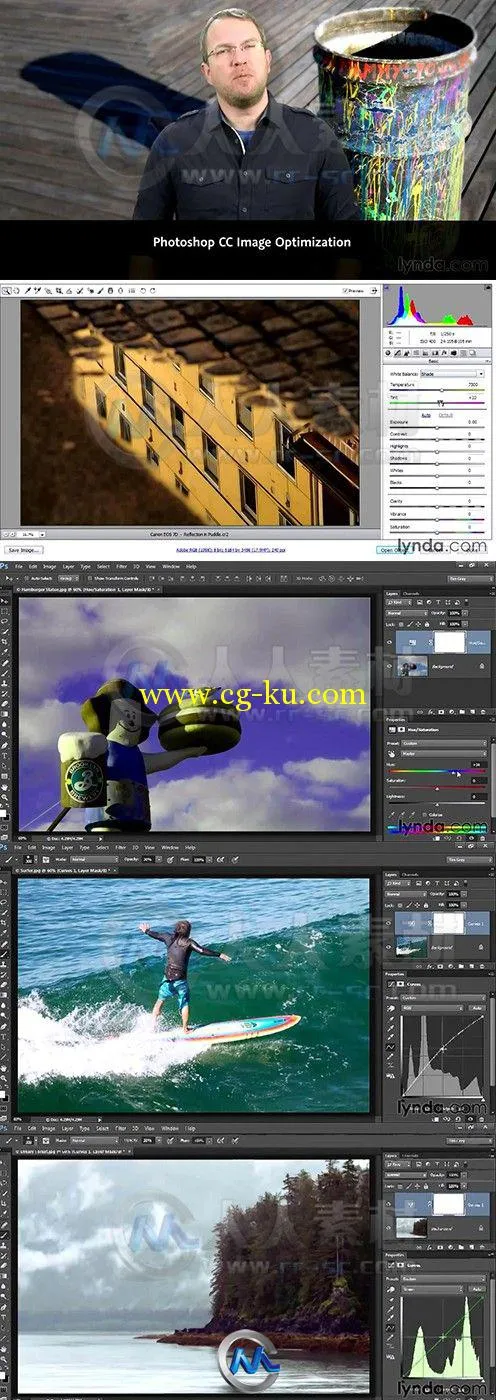The width and height of the screenshot is (496, 1400).
Task: Select the Lasso tool in Hamburger Station window
Action: point(5,621)
